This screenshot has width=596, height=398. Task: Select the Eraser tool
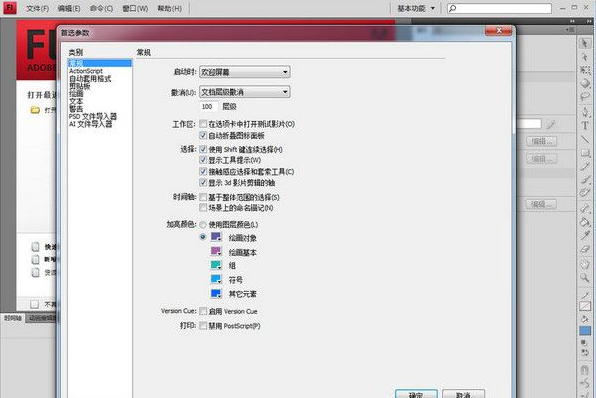pos(585,249)
